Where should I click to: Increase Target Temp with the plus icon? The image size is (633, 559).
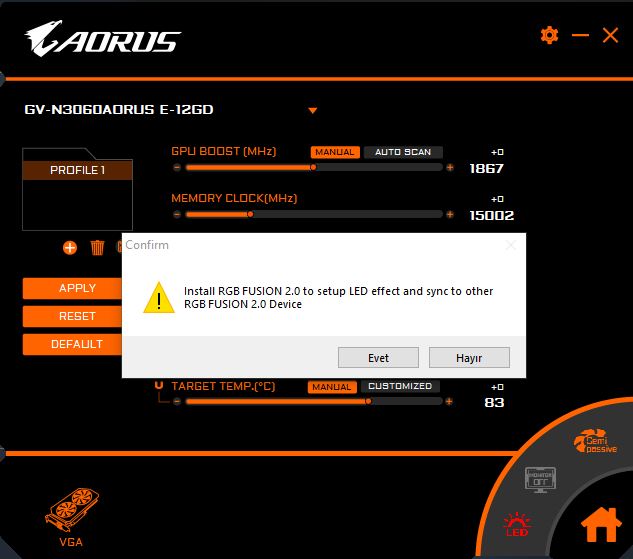(x=449, y=402)
